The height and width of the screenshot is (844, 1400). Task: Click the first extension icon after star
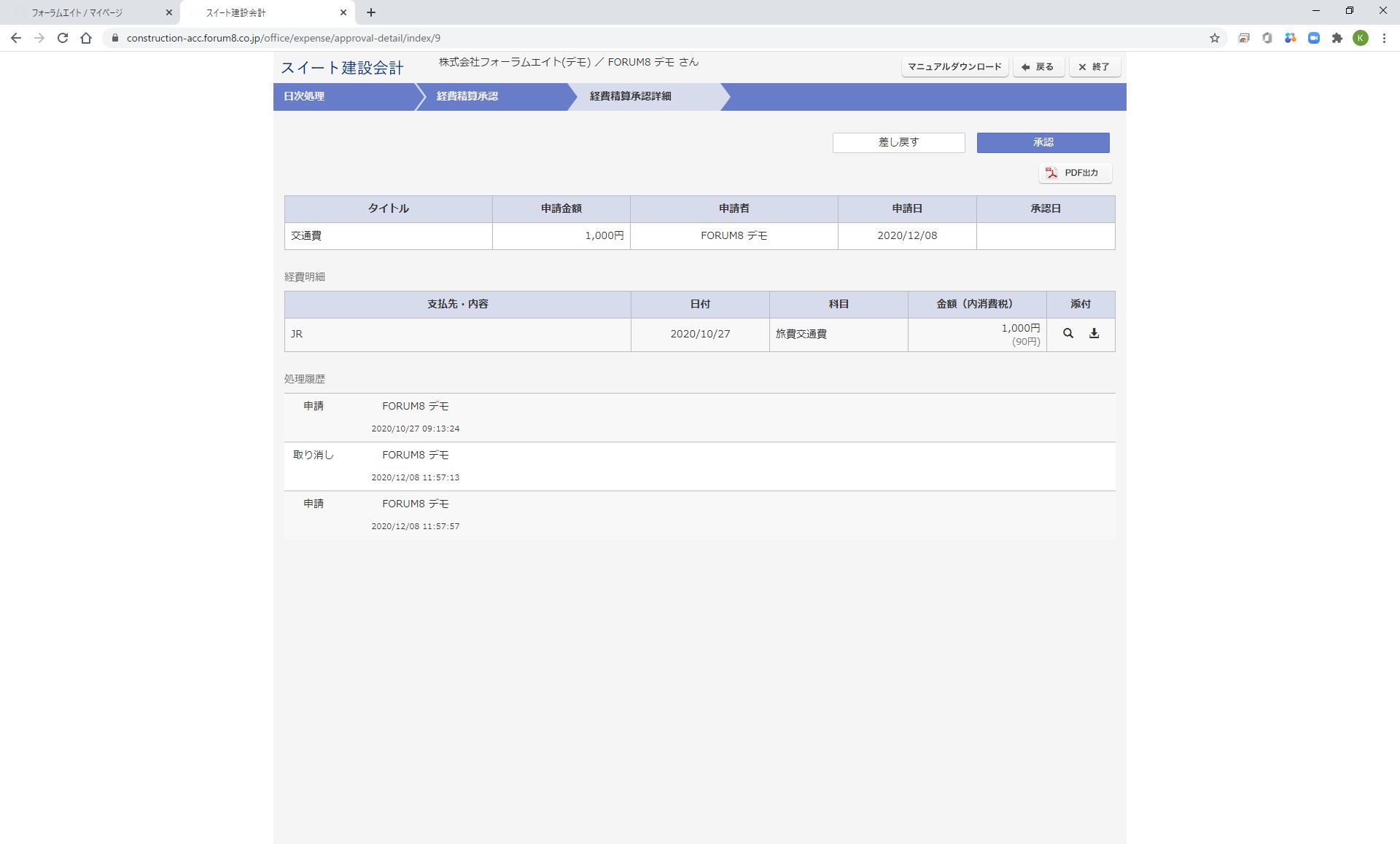pyautogui.click(x=1244, y=38)
